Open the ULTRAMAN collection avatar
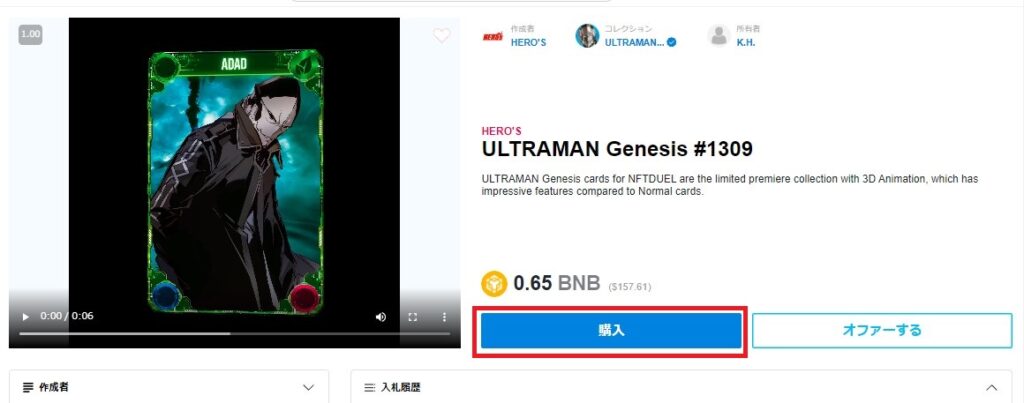 [587, 36]
